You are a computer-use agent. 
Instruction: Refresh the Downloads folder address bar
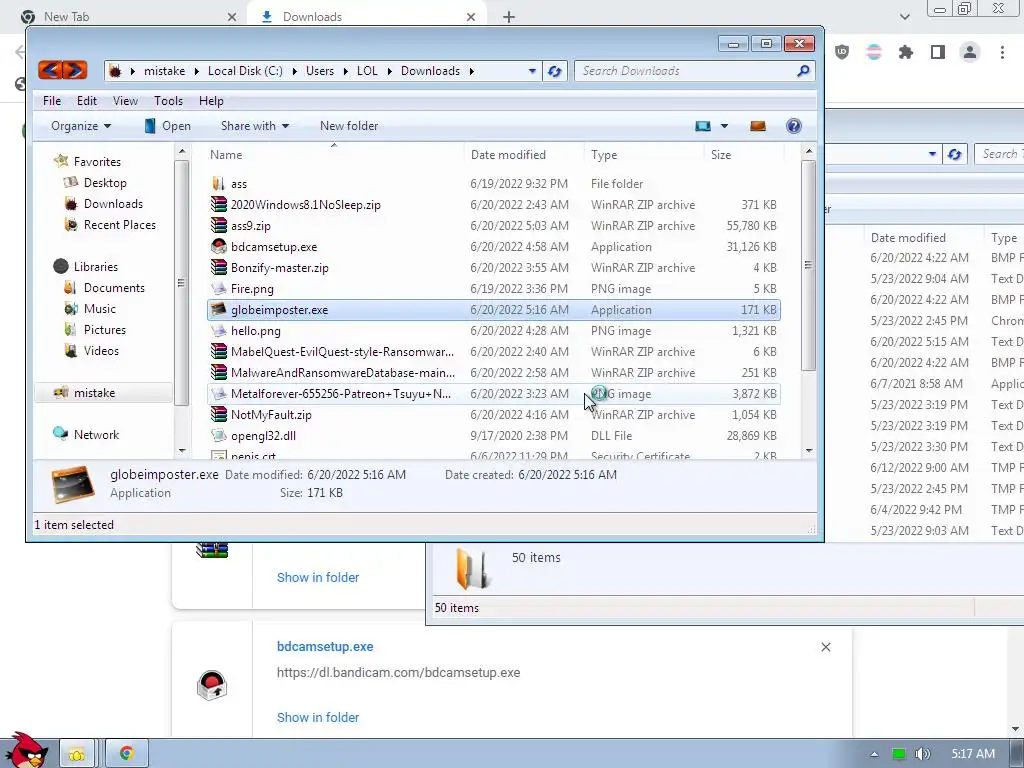[x=554, y=71]
